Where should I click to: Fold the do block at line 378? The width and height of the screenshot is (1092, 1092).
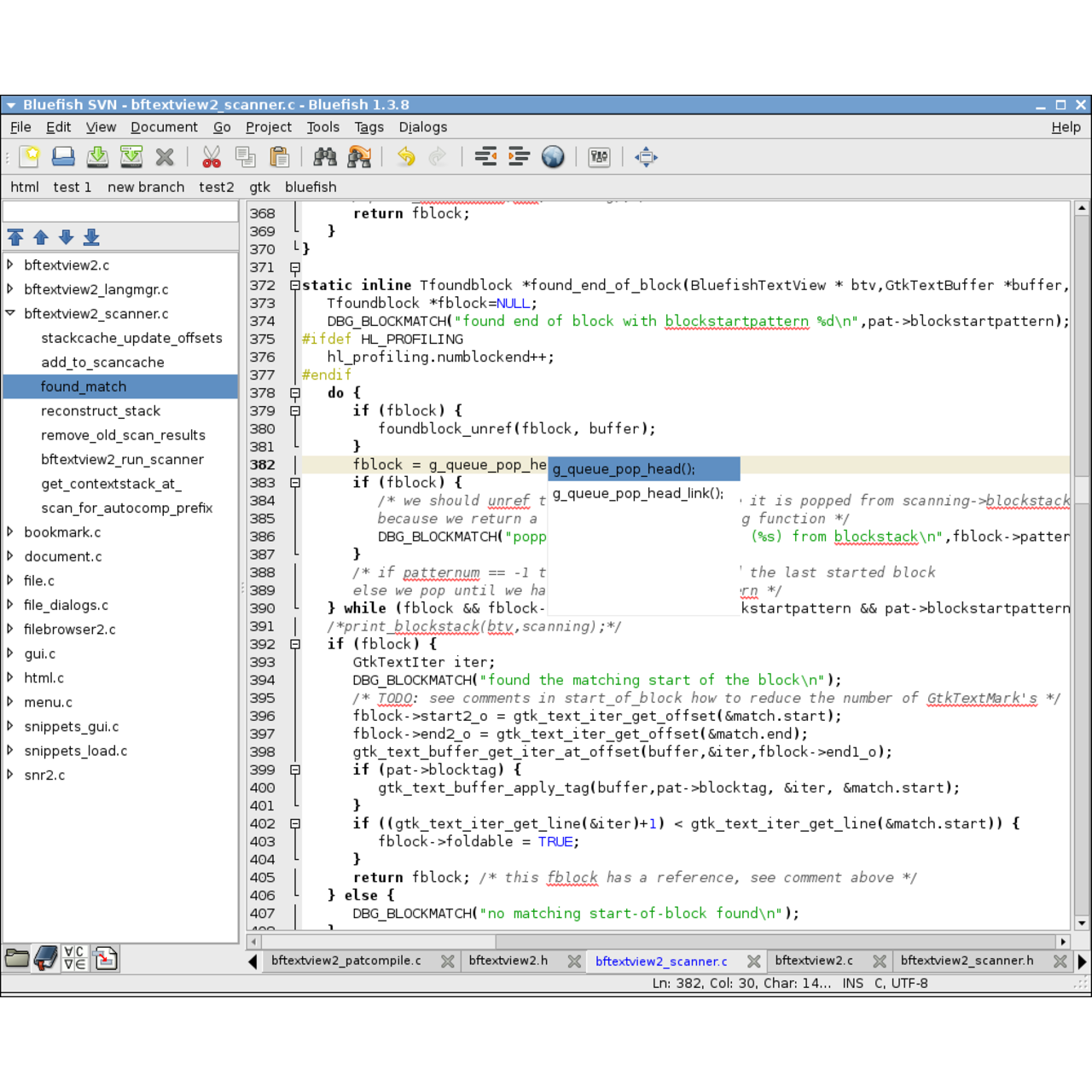(x=294, y=392)
